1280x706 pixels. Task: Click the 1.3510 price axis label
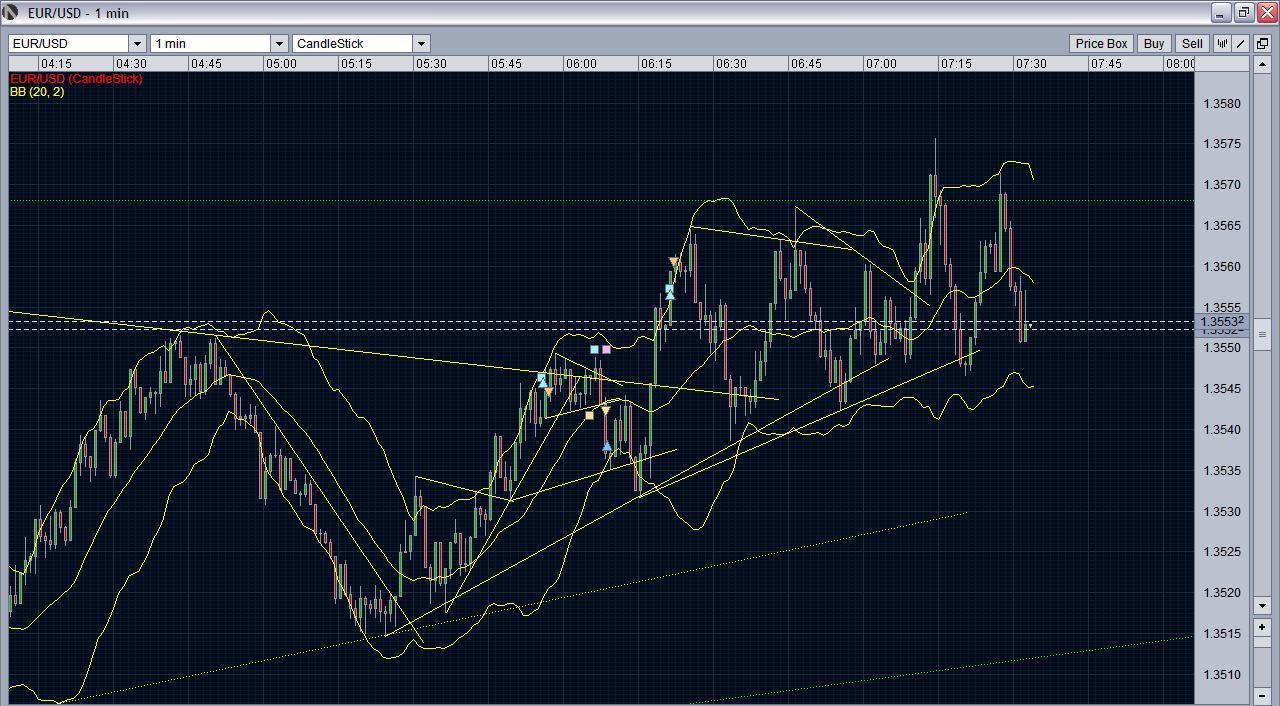(x=1221, y=675)
